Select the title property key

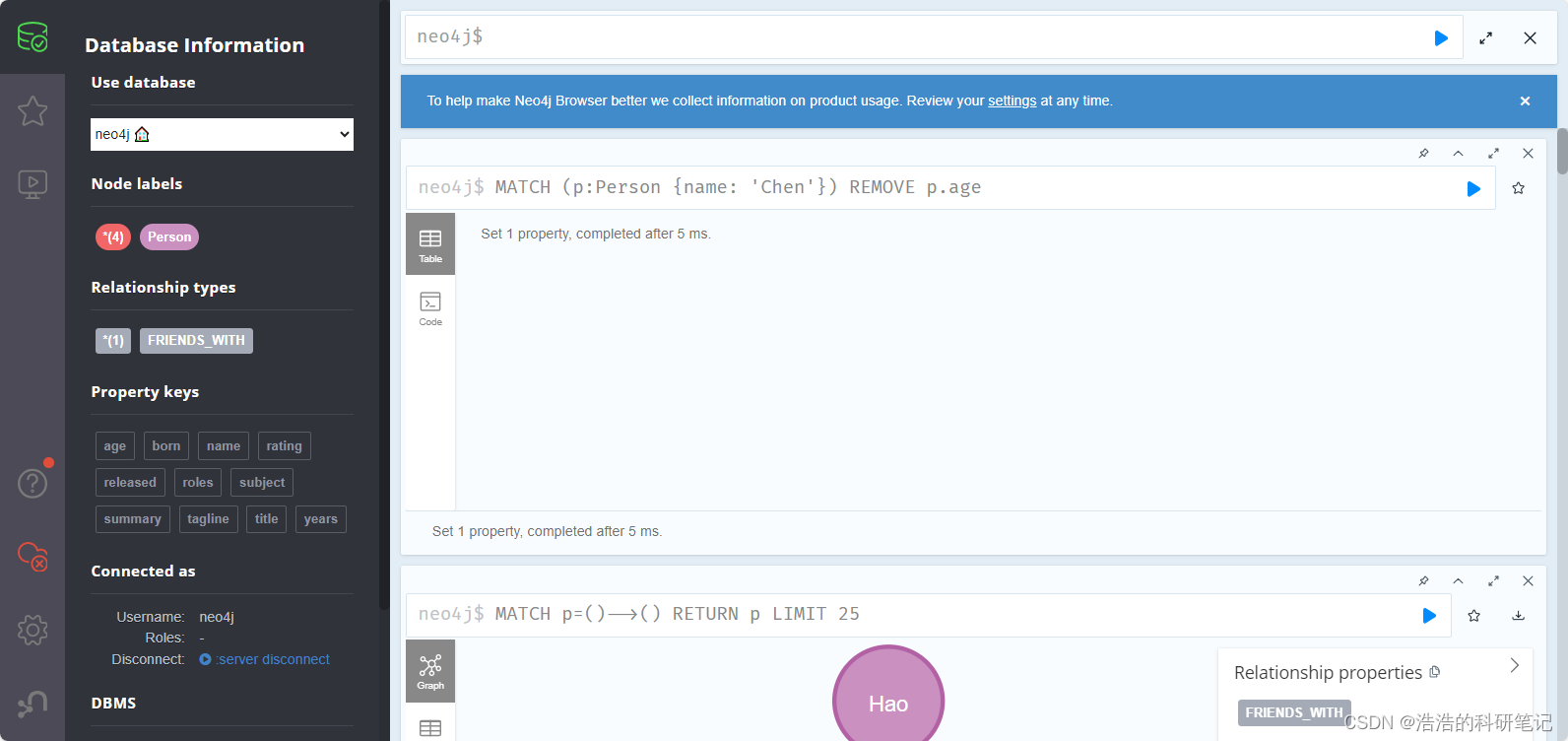(x=267, y=519)
